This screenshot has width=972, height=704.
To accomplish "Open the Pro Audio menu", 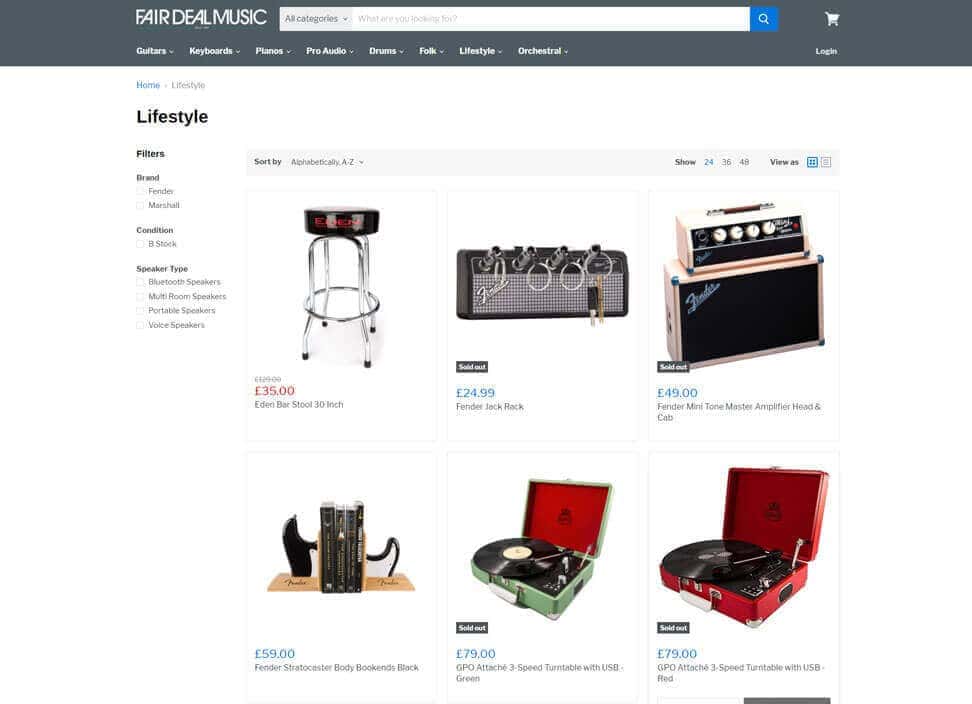I will pos(330,51).
